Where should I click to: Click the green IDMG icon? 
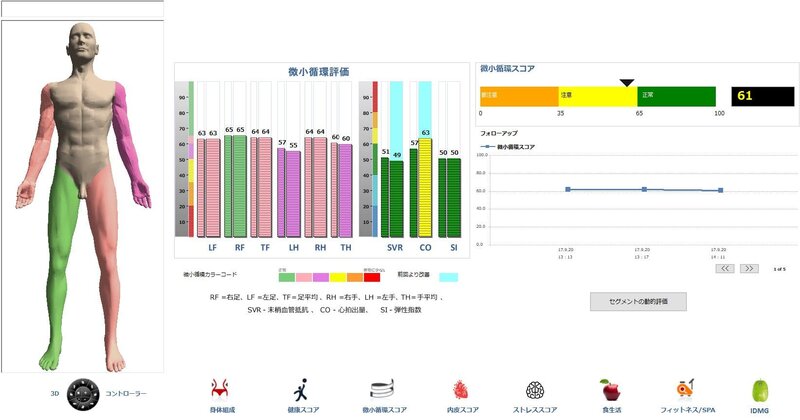760,389
